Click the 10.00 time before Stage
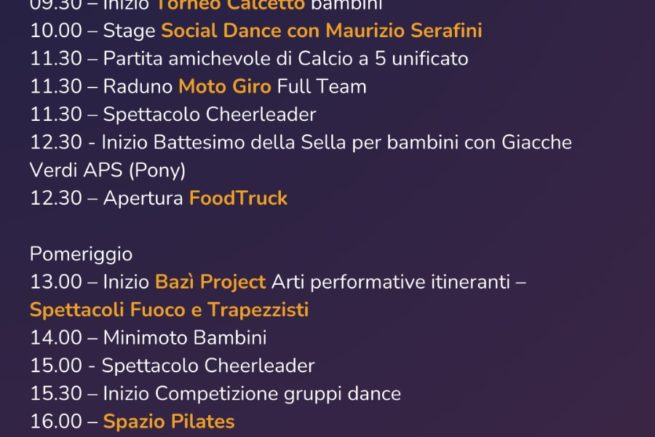The image size is (655, 437). point(52,31)
